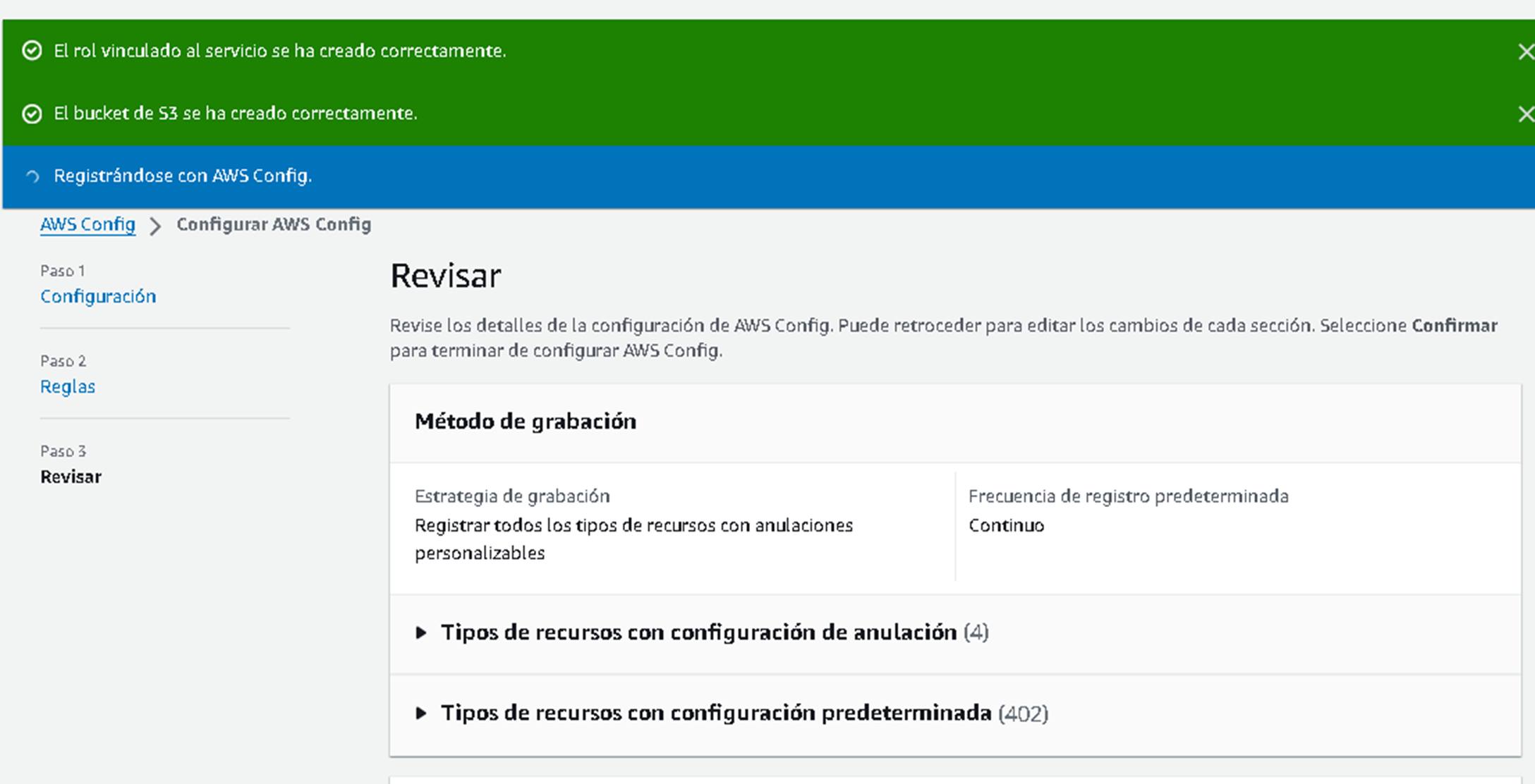Click Configurar AWS Config breadcrumb text

point(274,224)
